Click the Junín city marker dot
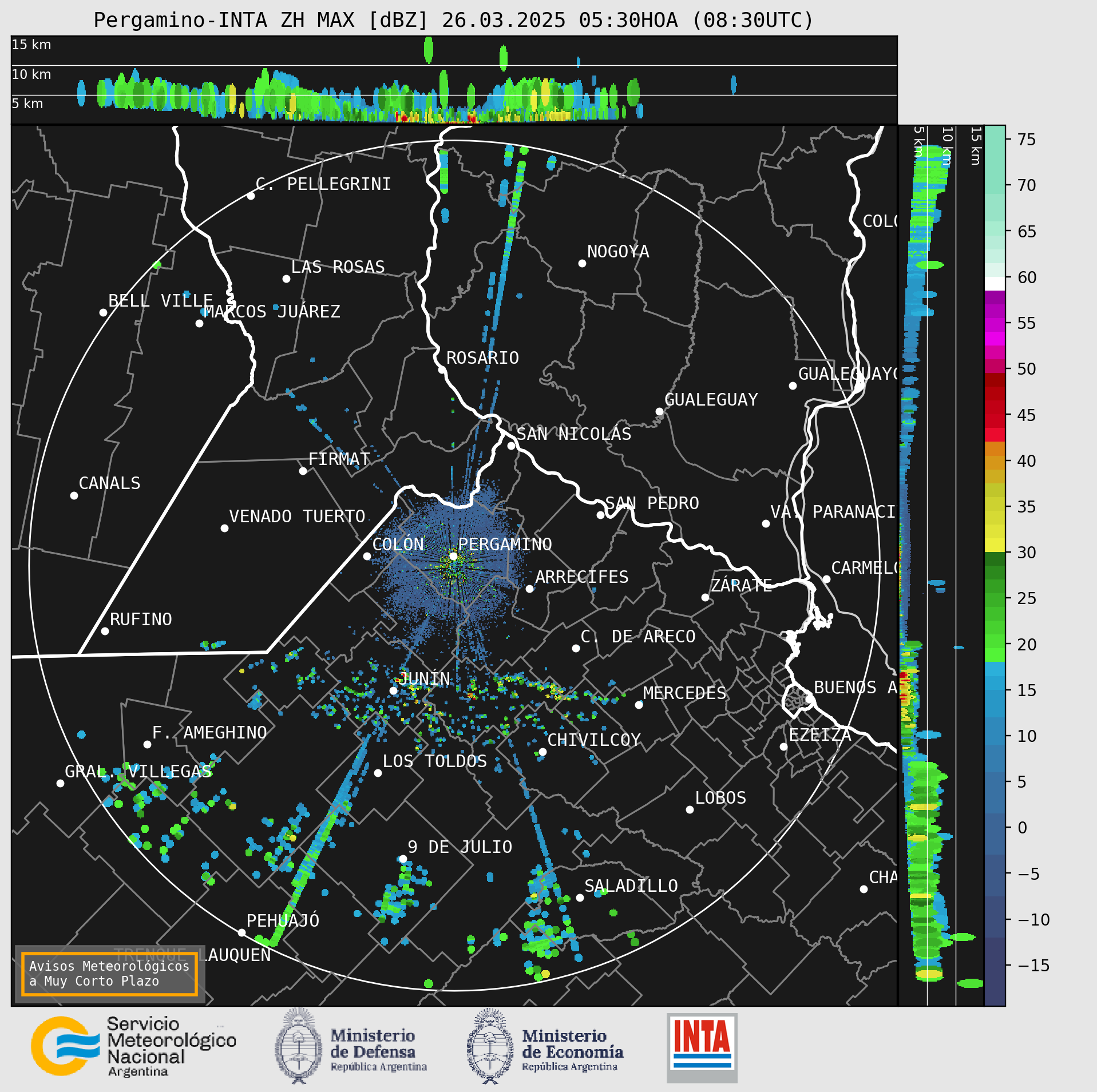1097x1092 pixels. pyautogui.click(x=393, y=690)
